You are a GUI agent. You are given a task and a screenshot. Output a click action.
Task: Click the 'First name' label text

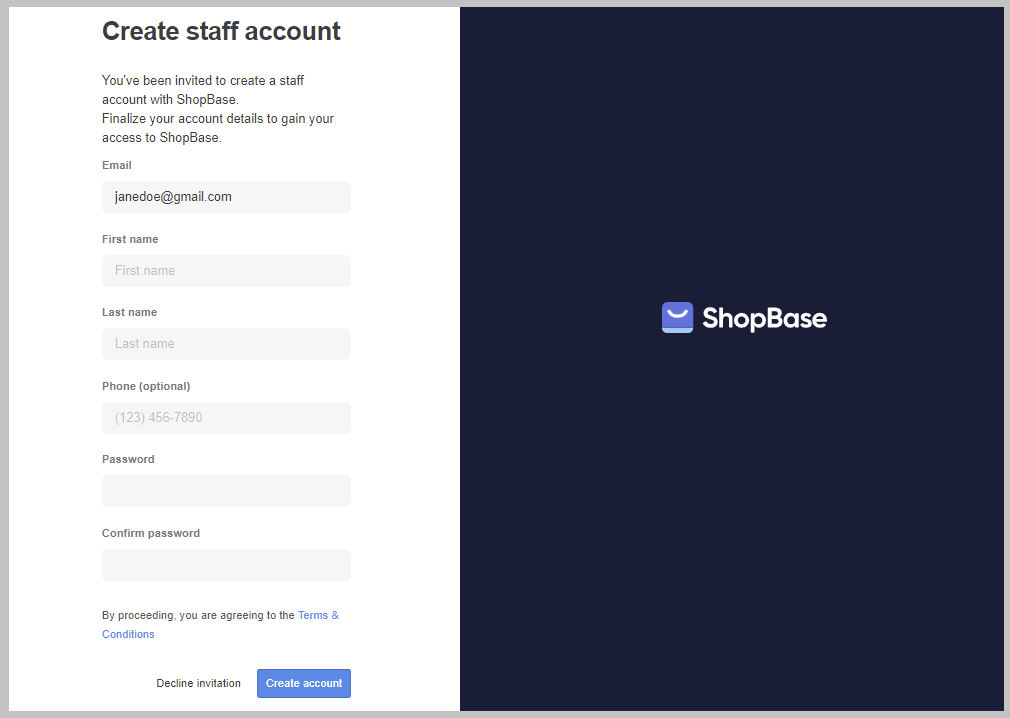pos(130,239)
